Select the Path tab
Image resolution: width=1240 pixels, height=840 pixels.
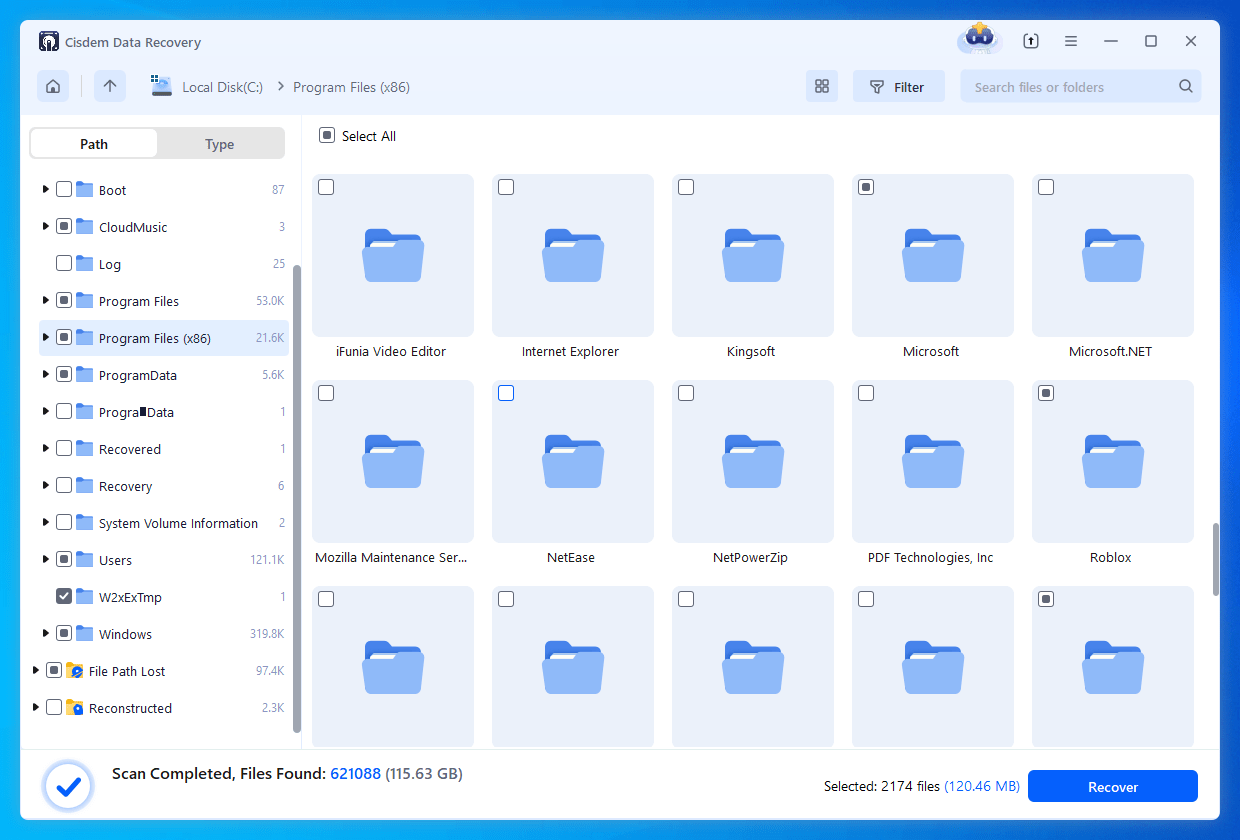click(93, 143)
